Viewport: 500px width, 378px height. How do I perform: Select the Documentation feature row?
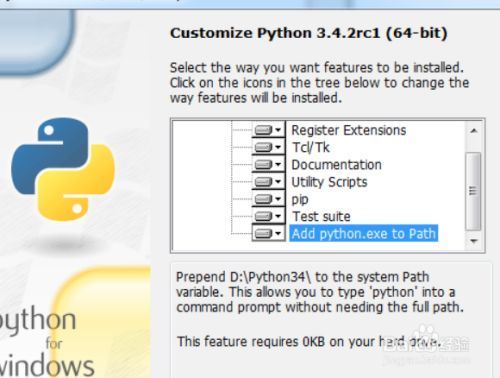coord(336,165)
